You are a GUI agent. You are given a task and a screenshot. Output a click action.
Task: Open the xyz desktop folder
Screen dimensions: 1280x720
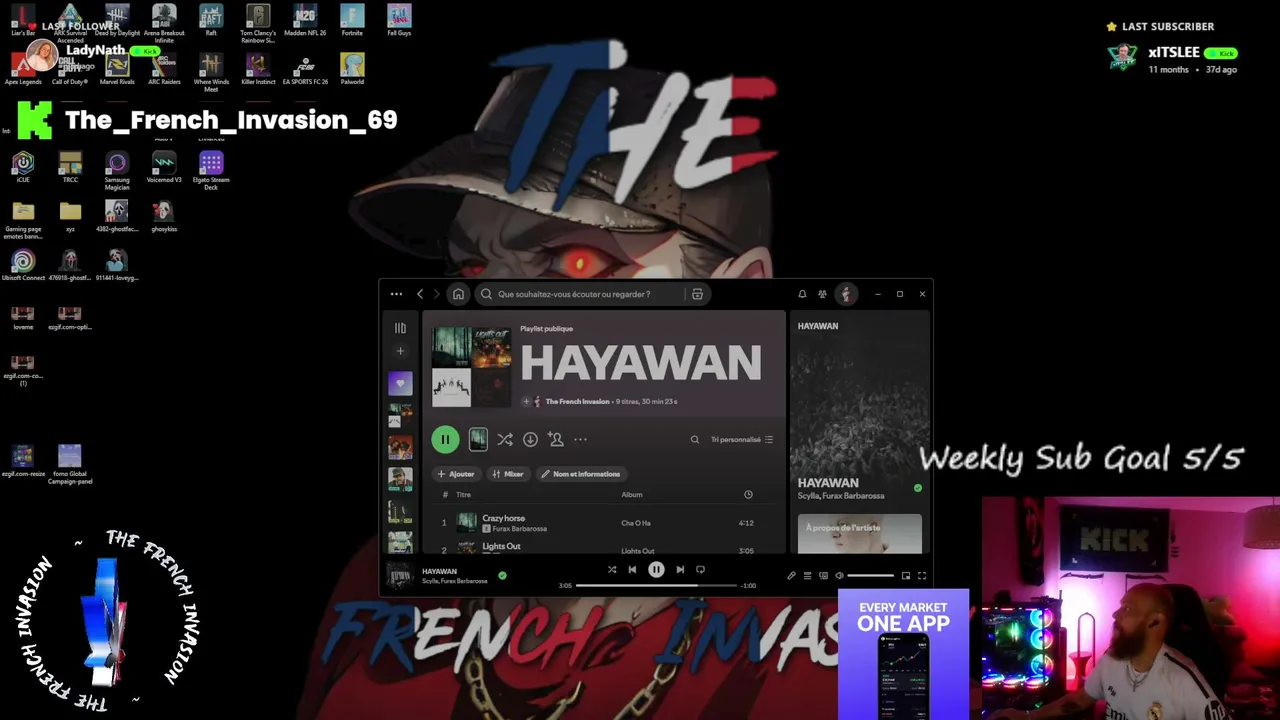(x=70, y=216)
